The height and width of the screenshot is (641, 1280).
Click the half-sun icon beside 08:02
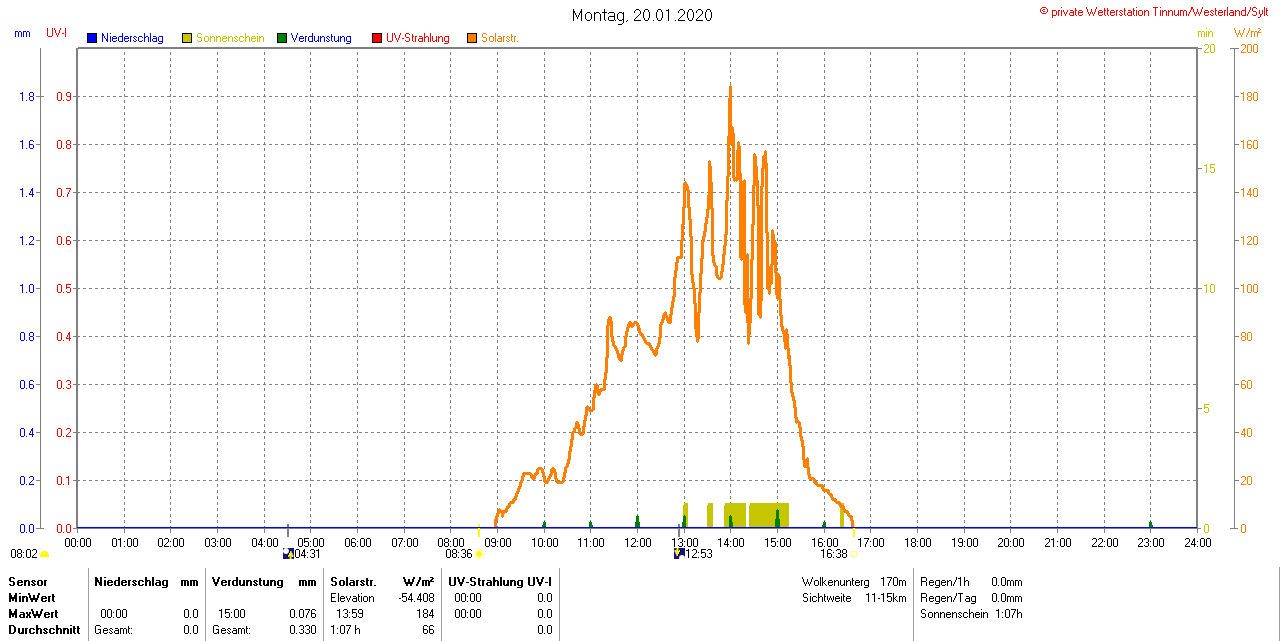[x=44, y=553]
